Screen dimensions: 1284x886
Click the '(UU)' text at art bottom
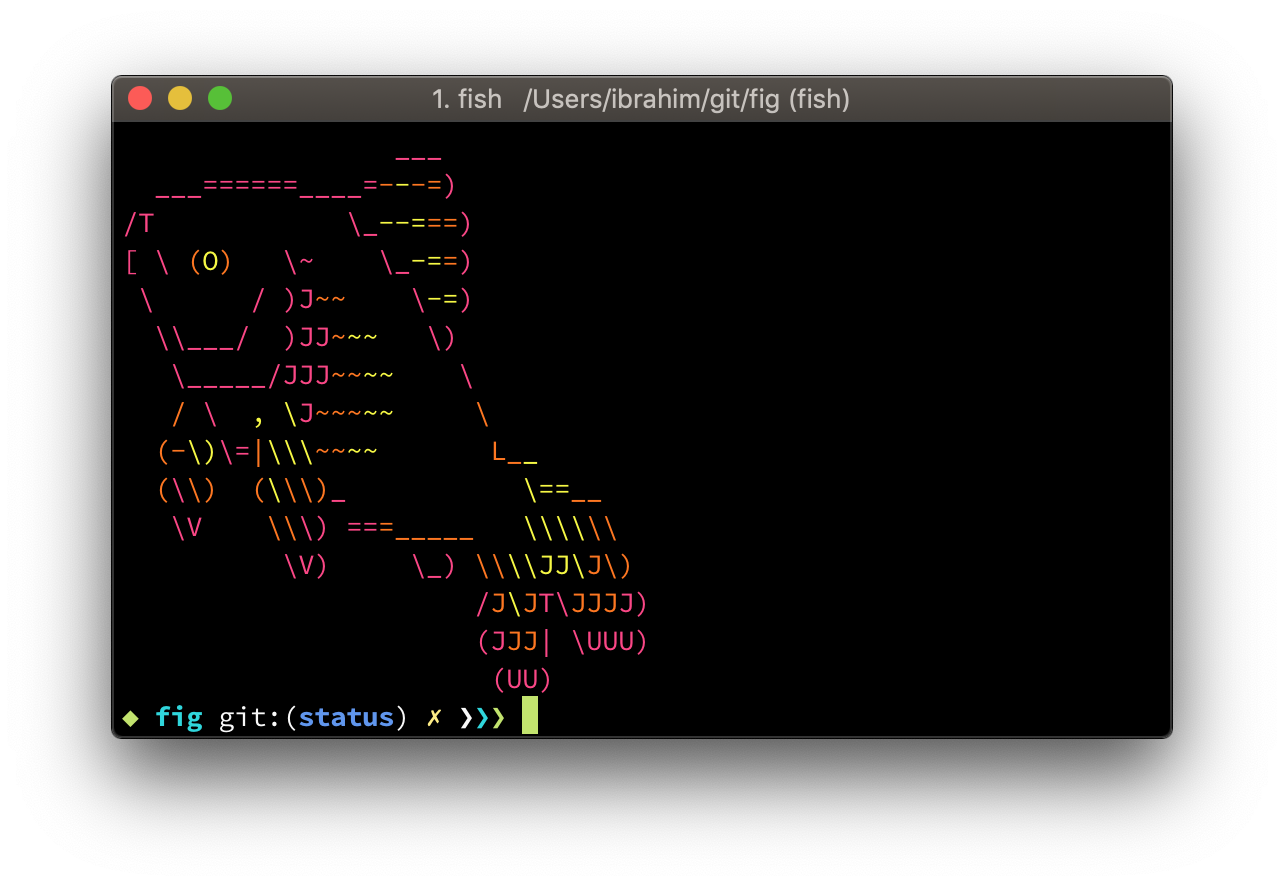click(523, 680)
